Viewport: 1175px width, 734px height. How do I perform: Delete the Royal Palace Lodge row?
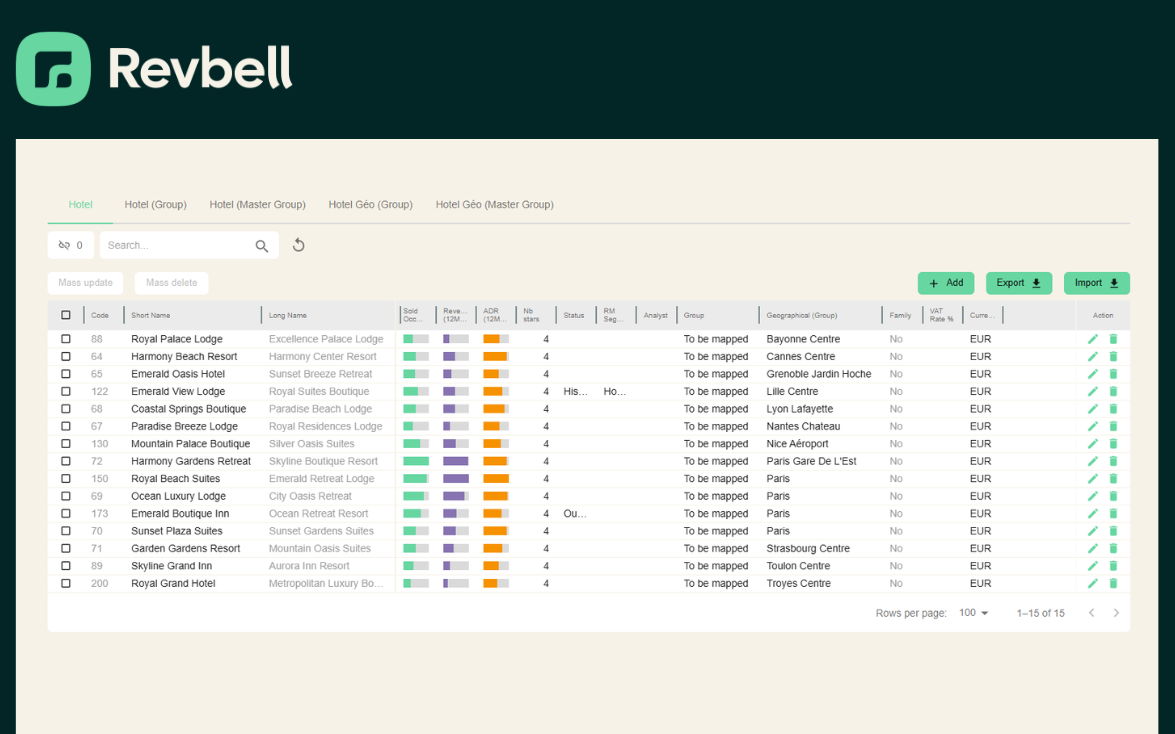pyautogui.click(x=1113, y=339)
